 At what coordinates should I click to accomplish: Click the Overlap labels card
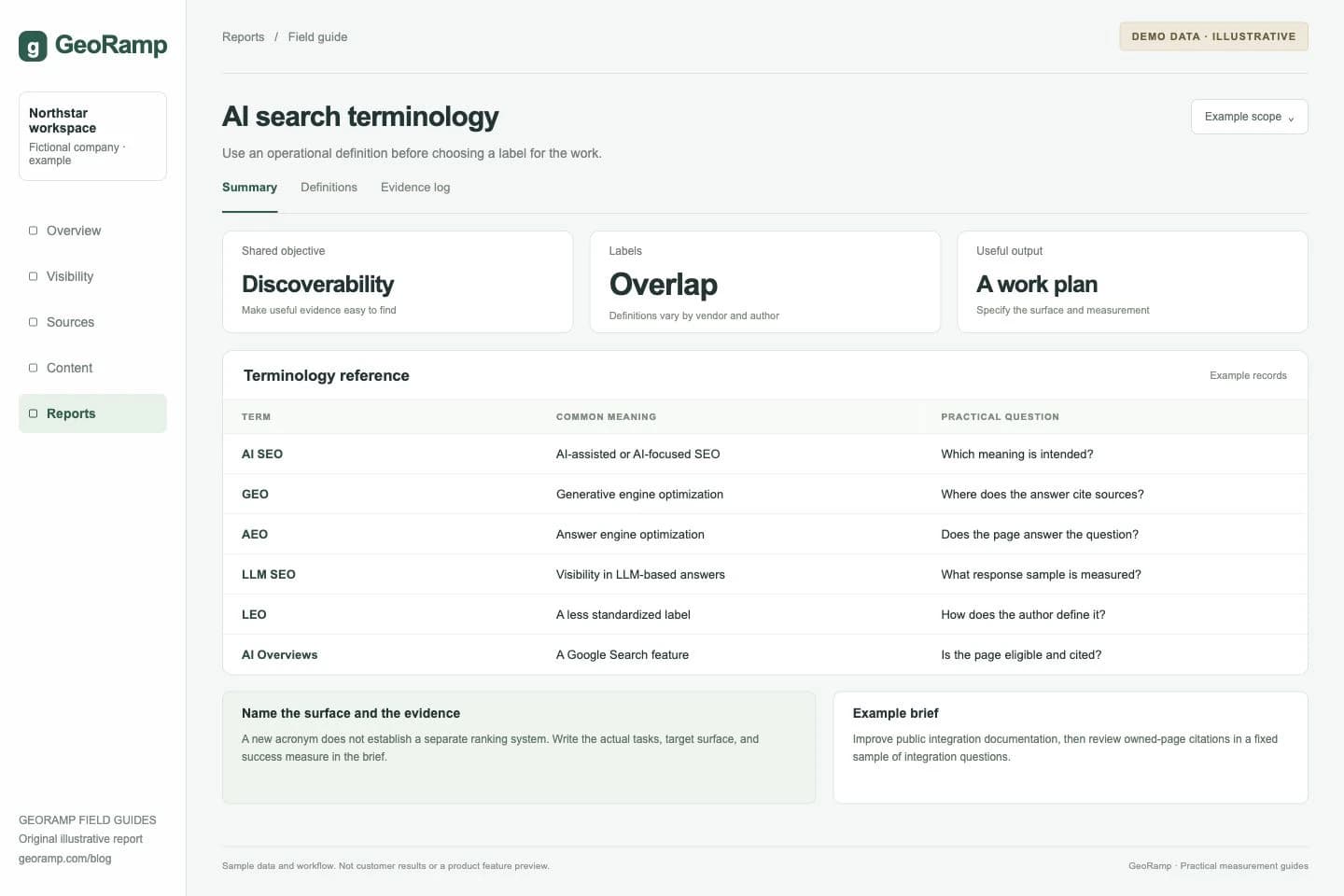click(x=765, y=282)
